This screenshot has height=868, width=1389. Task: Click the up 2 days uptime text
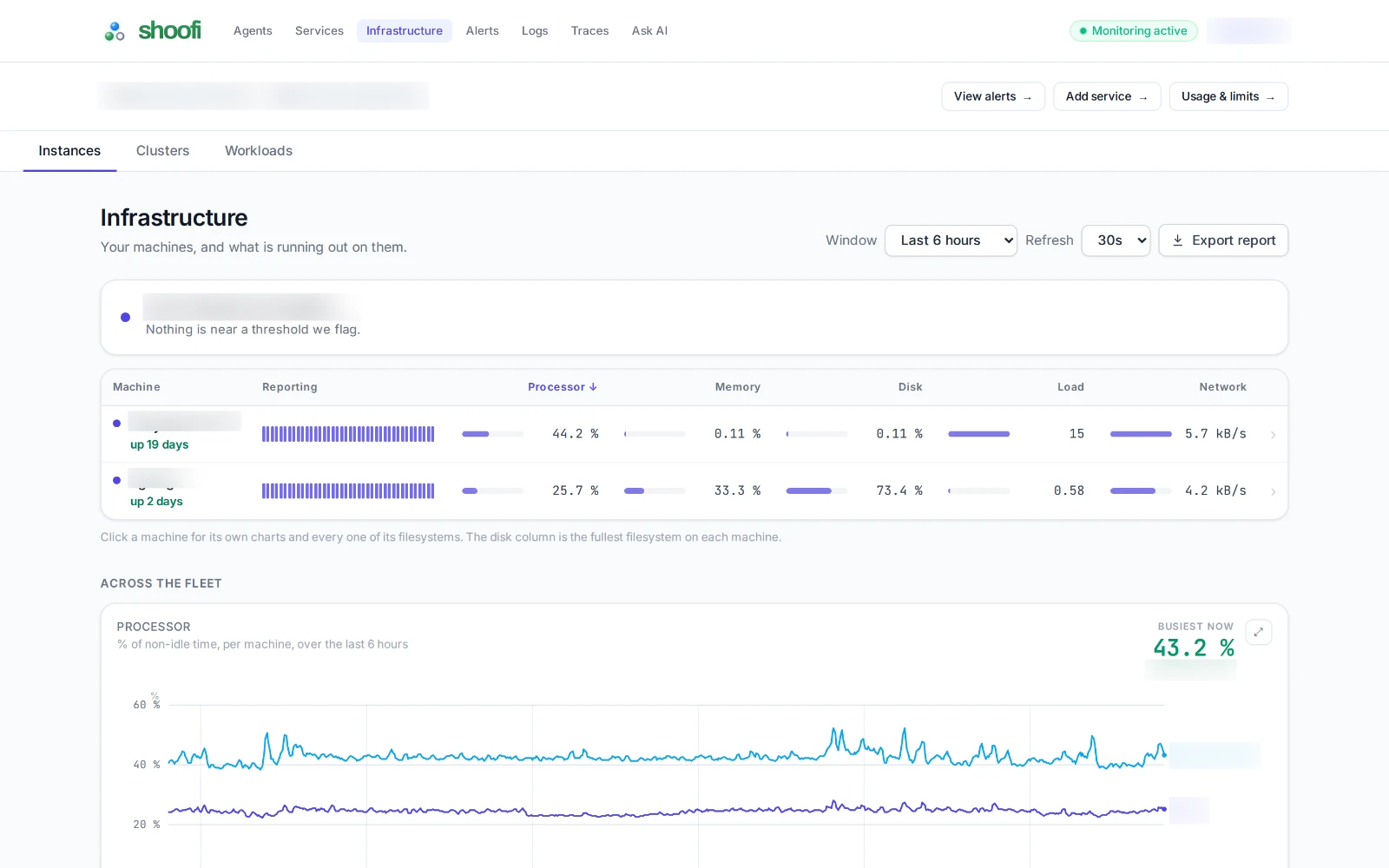pos(156,502)
